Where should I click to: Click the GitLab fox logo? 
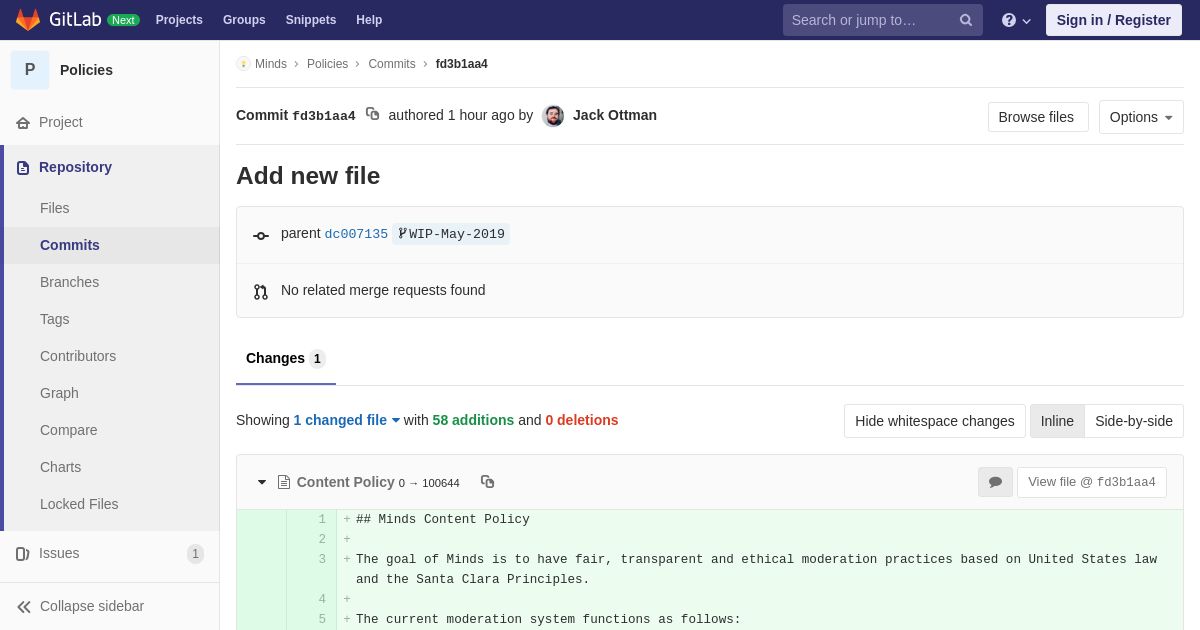[28, 20]
